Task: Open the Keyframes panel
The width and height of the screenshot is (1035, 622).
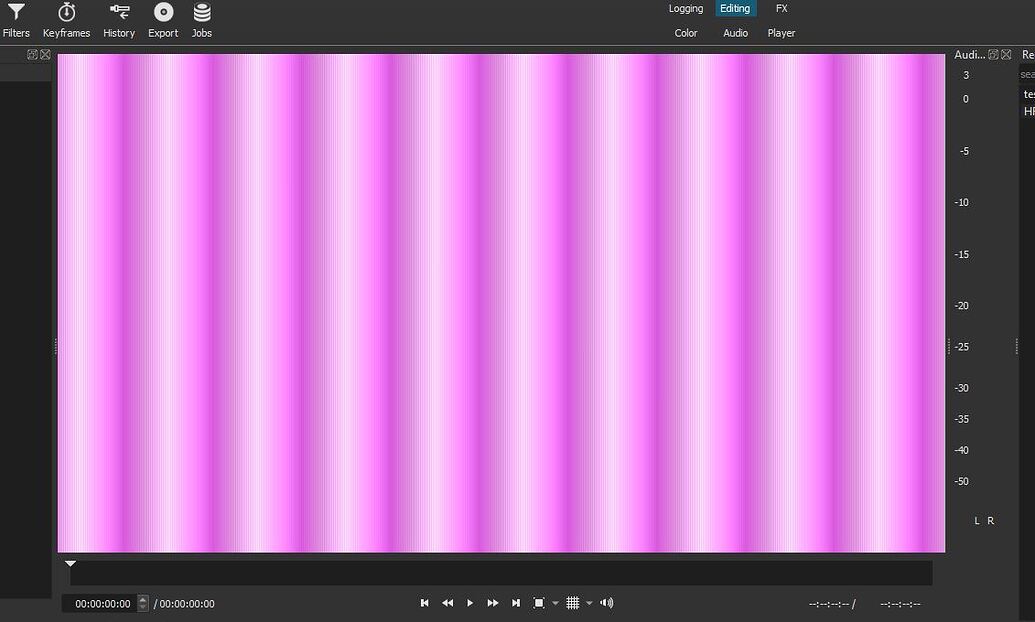Action: coord(66,20)
